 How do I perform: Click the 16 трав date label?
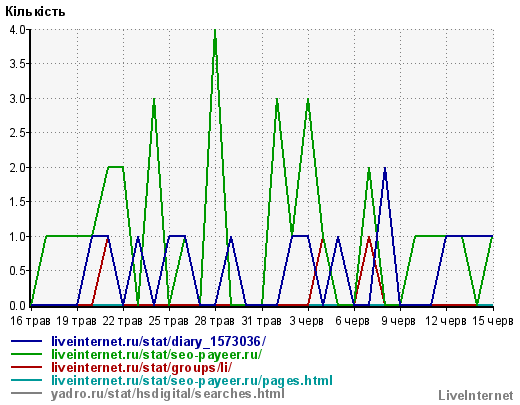click(30, 321)
